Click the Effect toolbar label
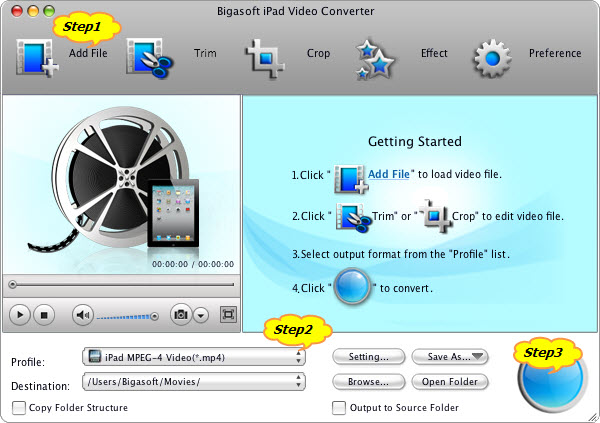600x423 pixels. [x=434, y=53]
